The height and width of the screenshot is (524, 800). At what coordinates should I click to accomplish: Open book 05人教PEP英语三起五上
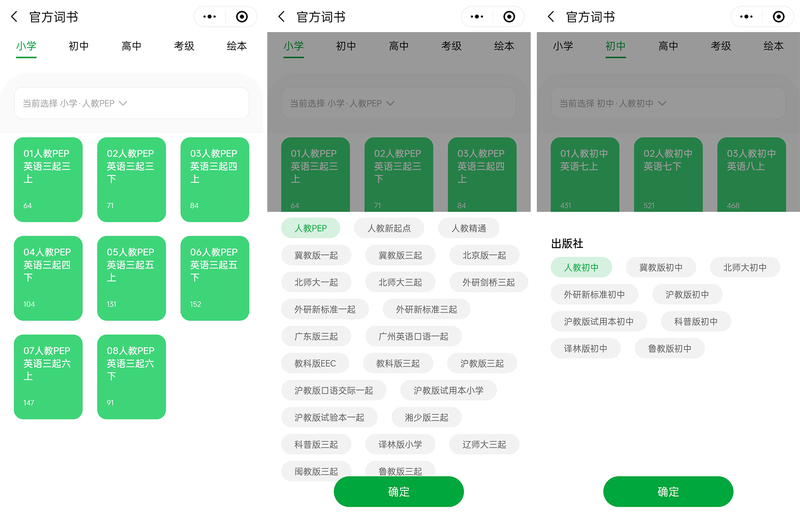(132, 278)
